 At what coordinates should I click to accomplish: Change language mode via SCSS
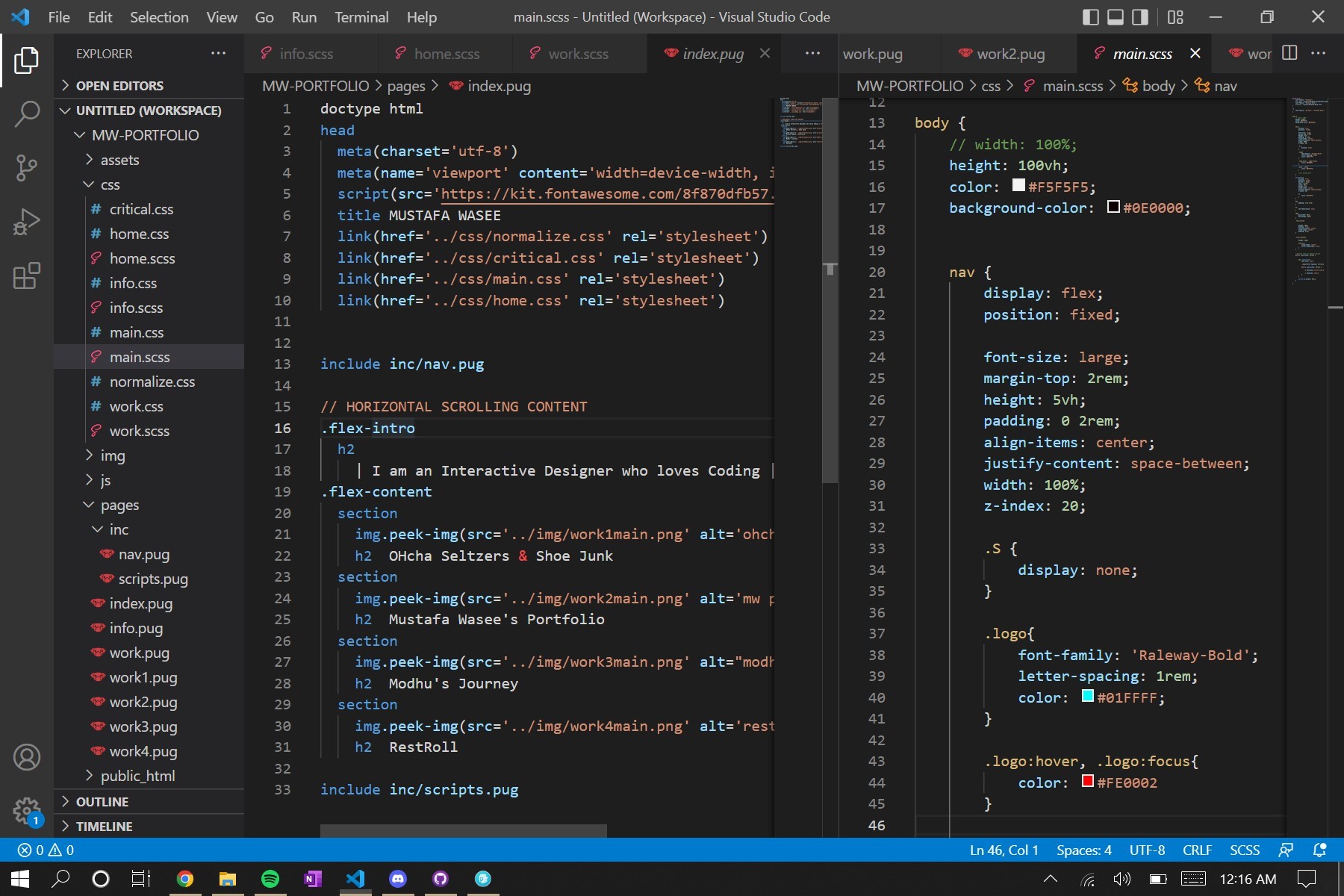point(1245,850)
